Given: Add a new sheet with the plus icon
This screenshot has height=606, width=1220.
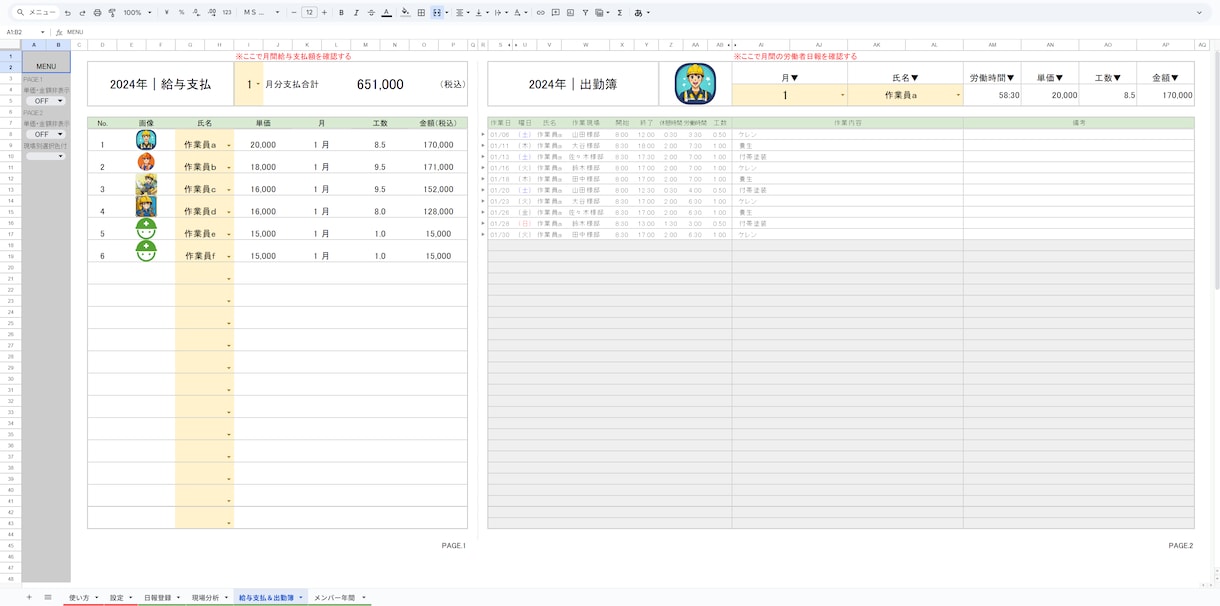Looking at the screenshot, I should tap(29, 597).
